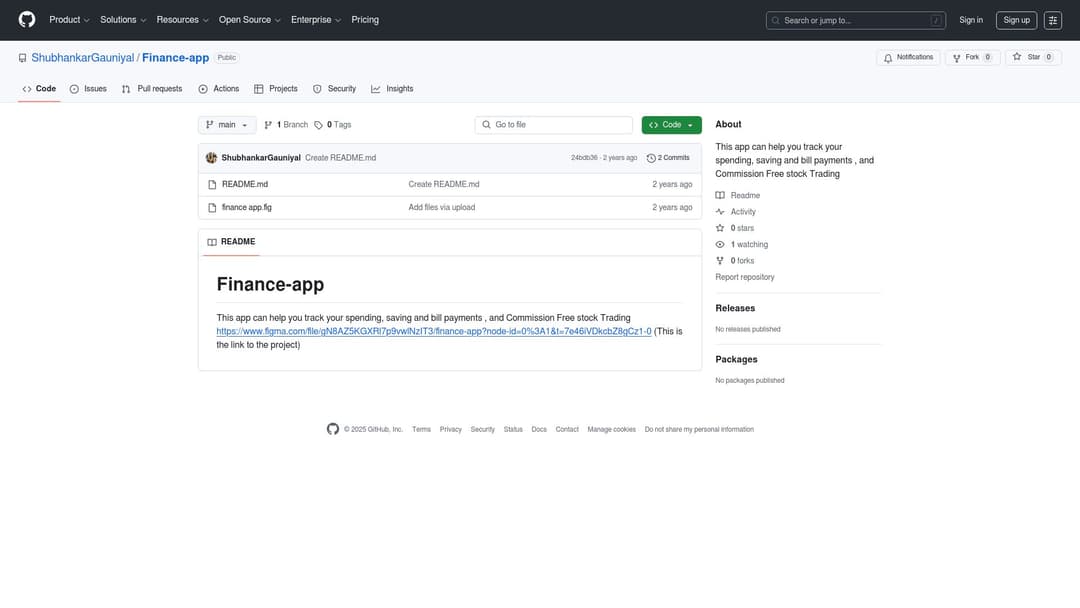Switch to the Pull requests tab
1080x608 pixels.
[152, 89]
